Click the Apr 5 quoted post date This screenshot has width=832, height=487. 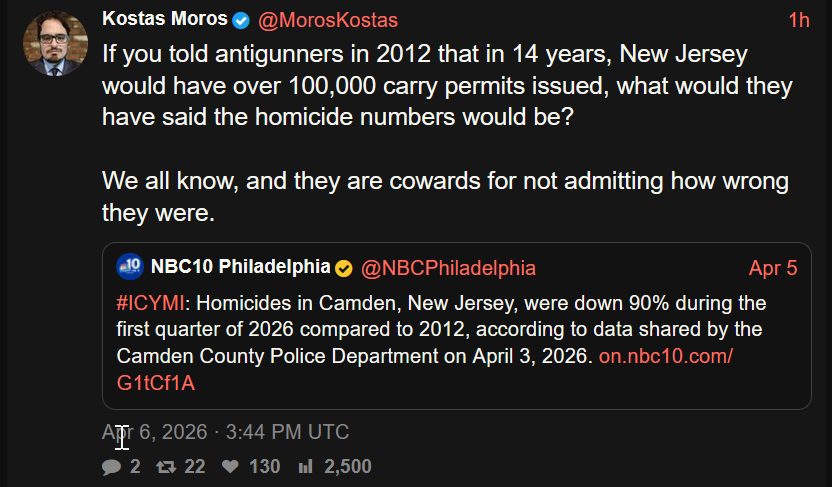[773, 268]
